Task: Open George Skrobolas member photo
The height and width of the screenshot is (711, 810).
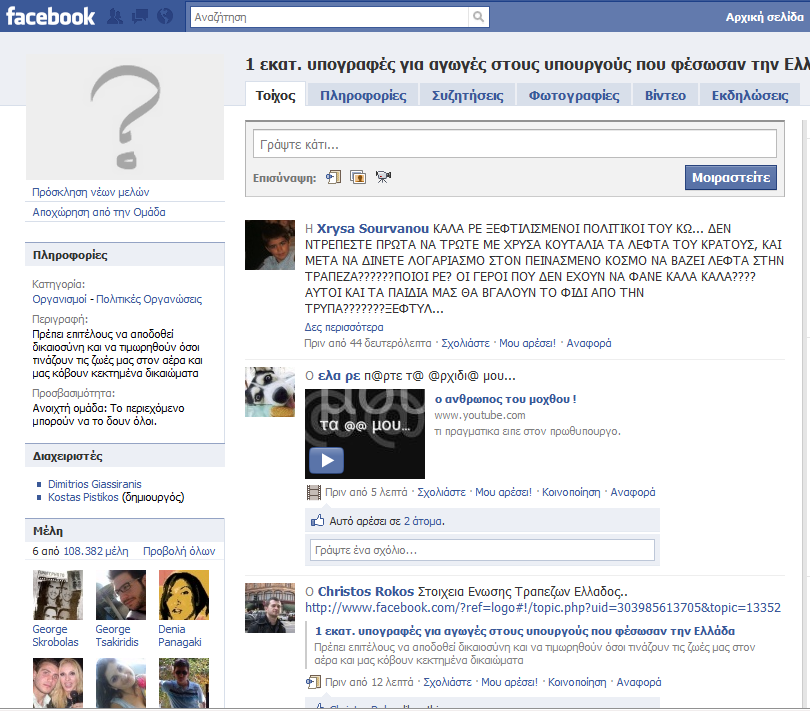Action: 58,595
